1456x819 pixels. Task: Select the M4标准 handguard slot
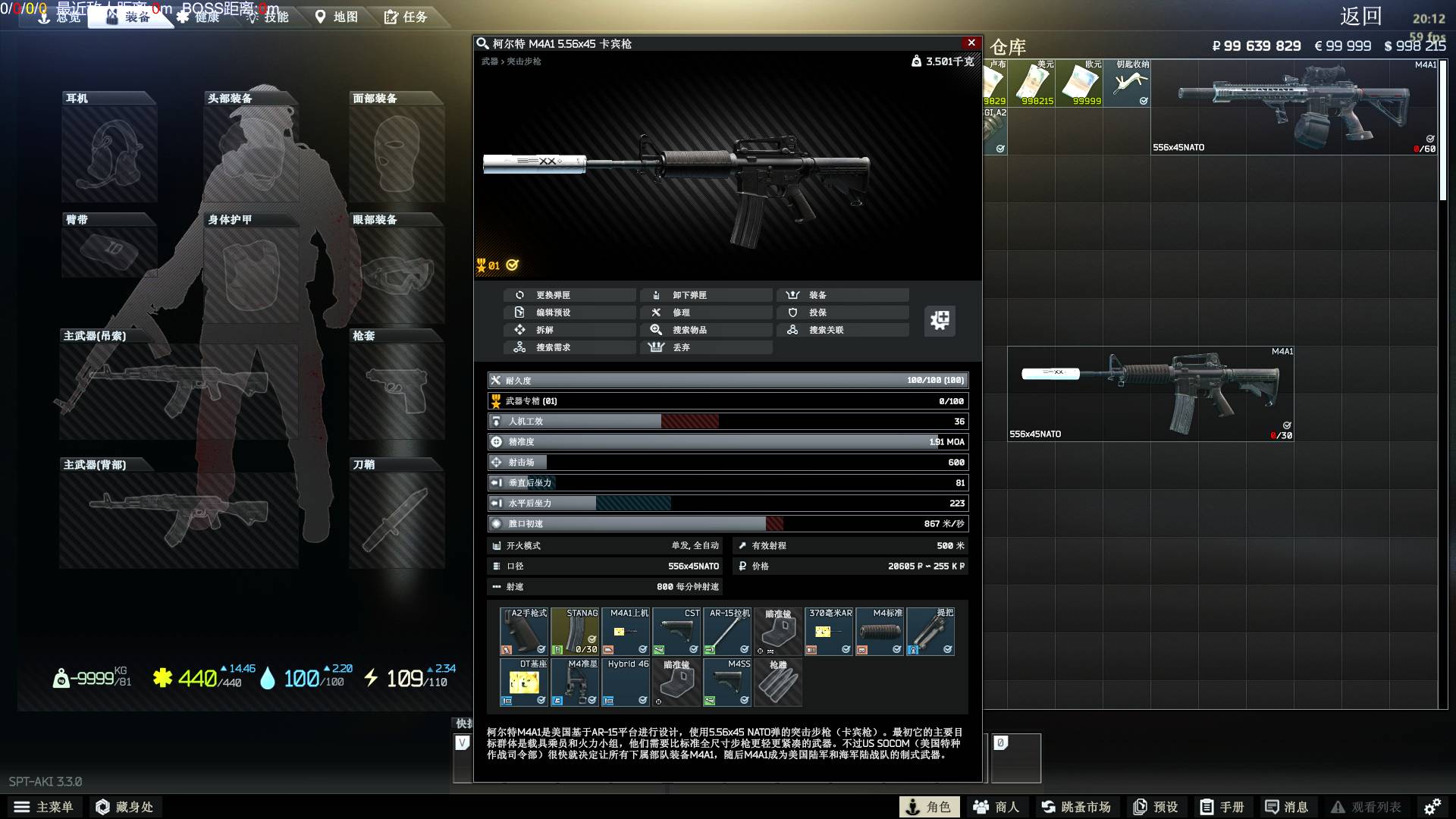tap(880, 631)
